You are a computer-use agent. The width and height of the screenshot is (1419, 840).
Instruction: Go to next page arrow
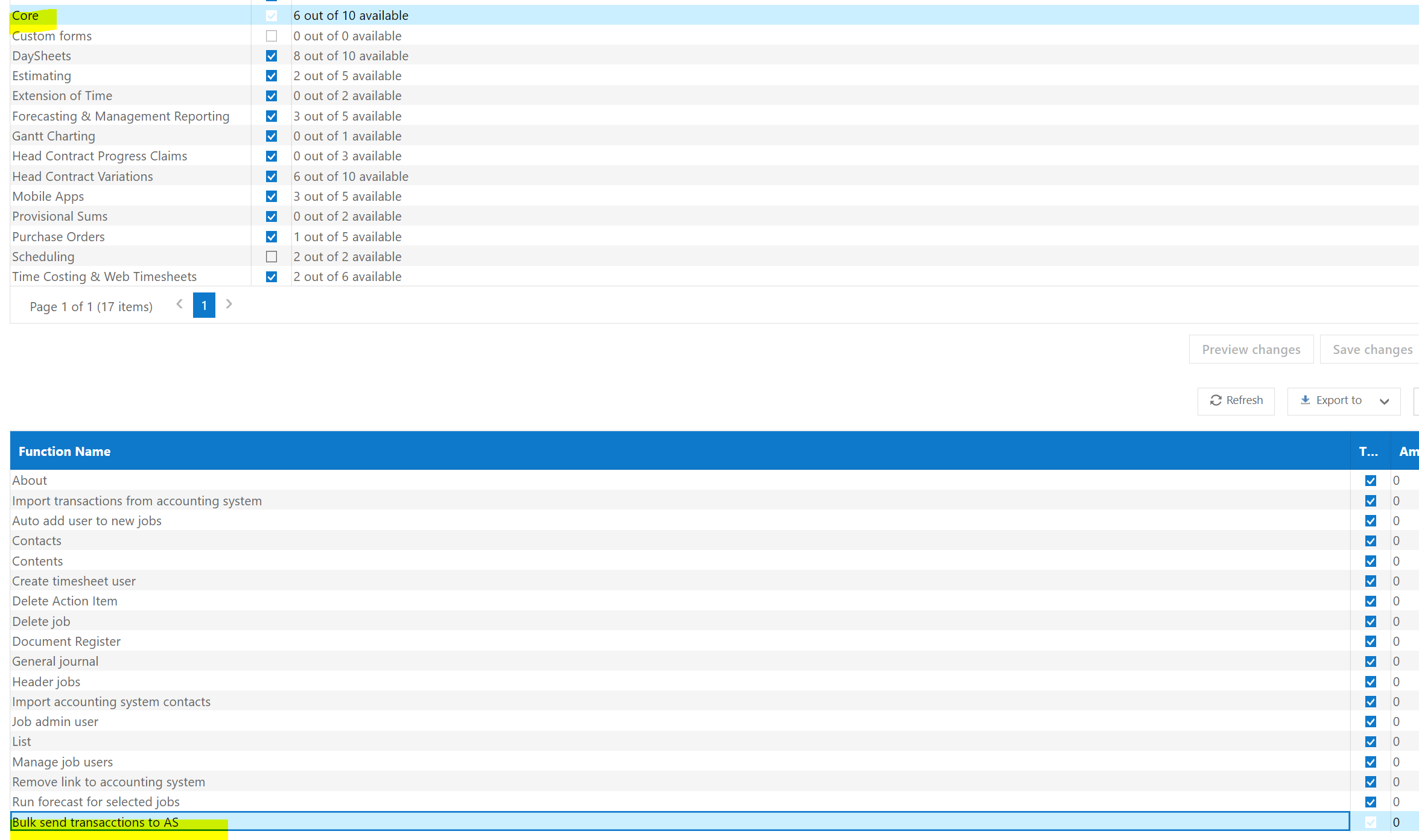tap(229, 305)
